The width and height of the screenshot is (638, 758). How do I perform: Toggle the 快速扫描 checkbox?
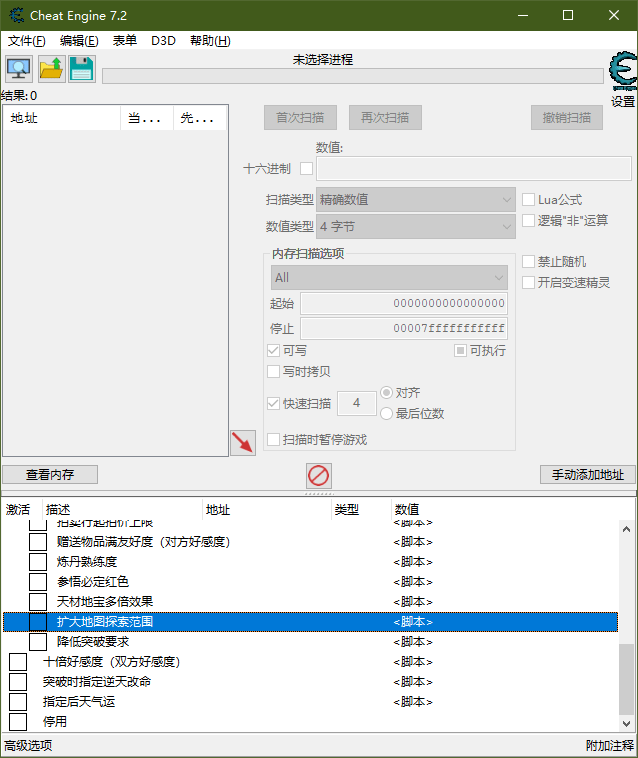click(x=274, y=403)
